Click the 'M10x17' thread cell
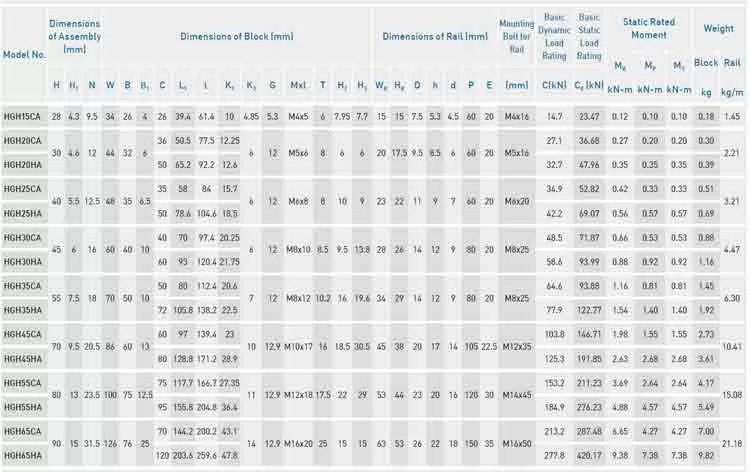The width and height of the screenshot is (750, 472). (298, 346)
